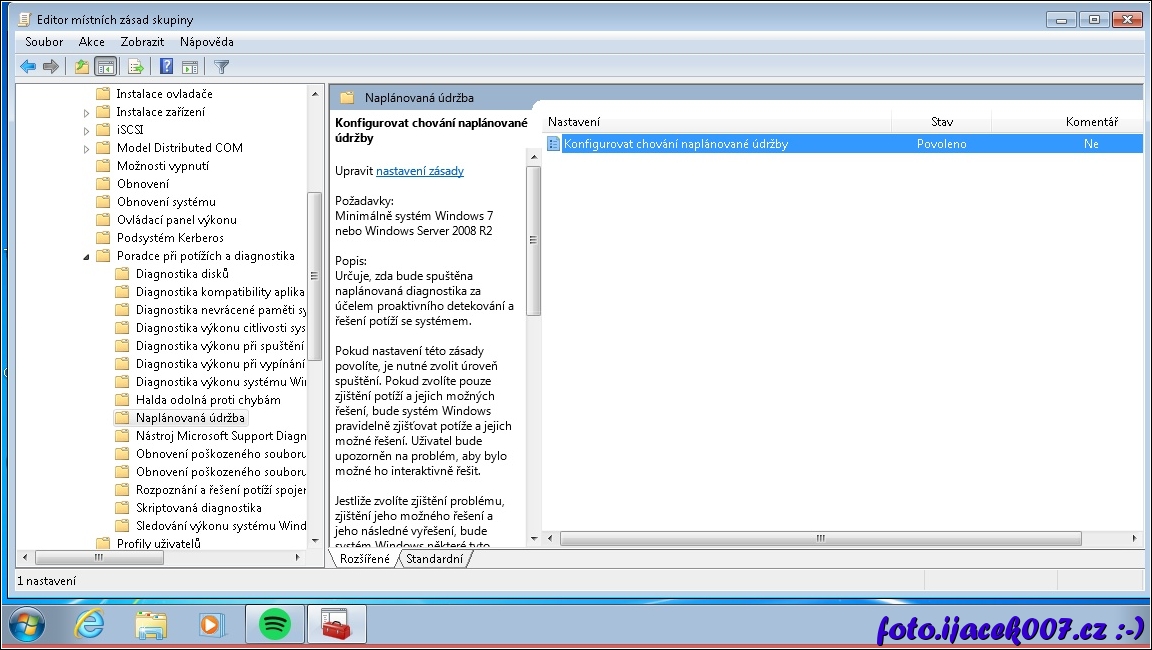Open the Spotify taskbar icon
The image size is (1152, 650).
275,624
